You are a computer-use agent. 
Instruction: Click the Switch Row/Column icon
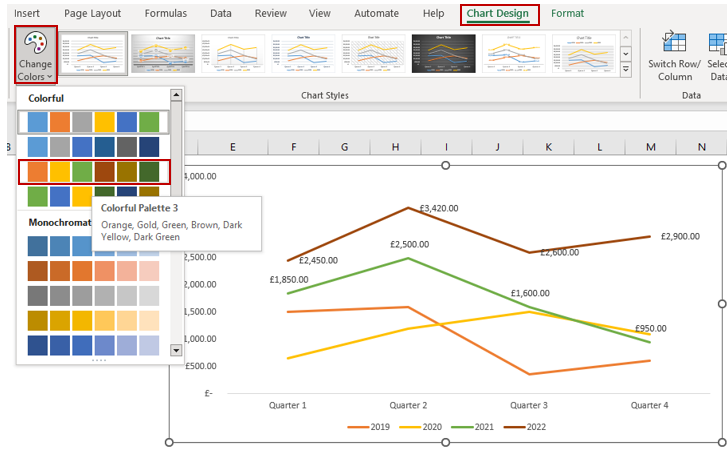(674, 42)
